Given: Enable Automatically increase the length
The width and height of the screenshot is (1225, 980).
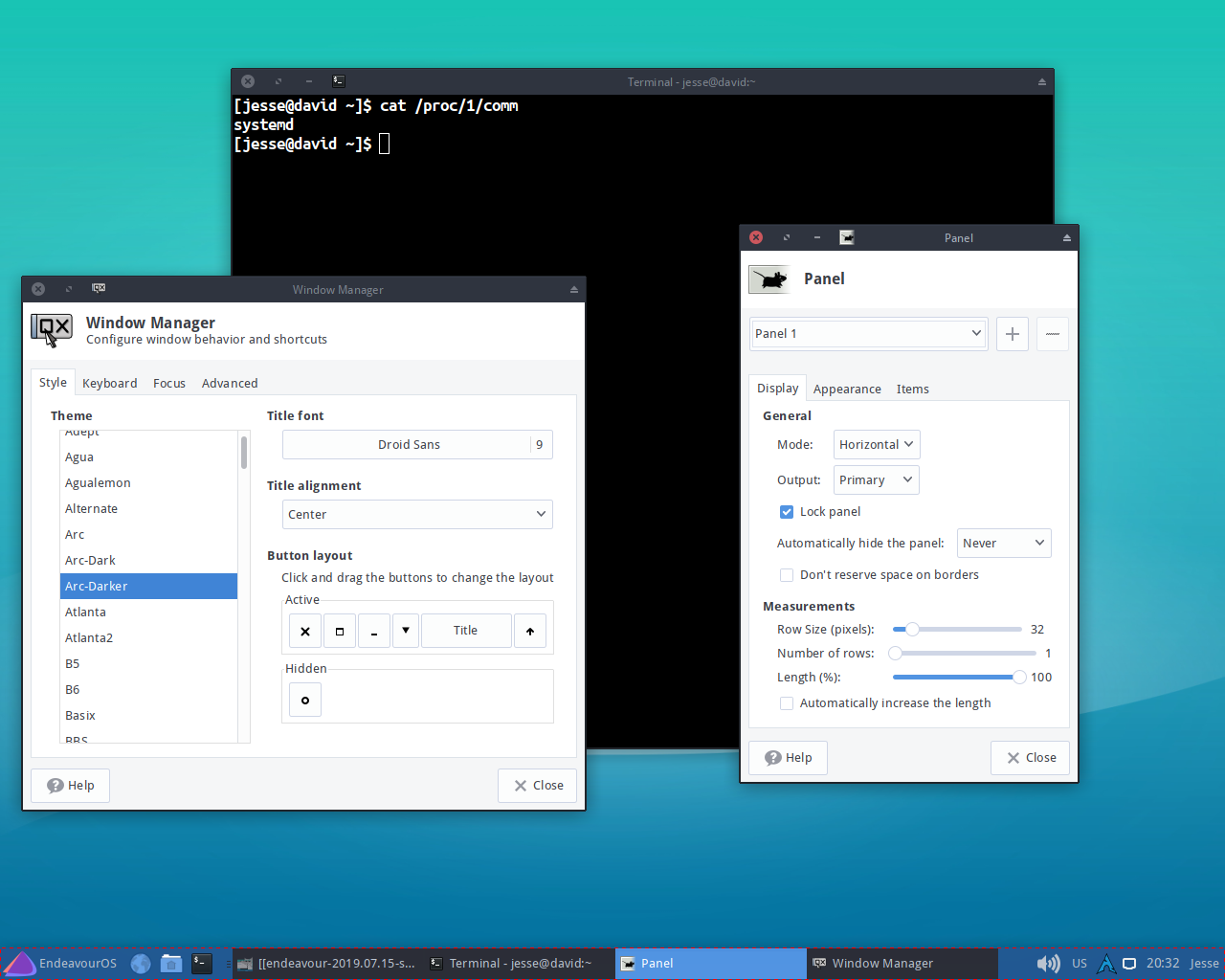Looking at the screenshot, I should (787, 703).
